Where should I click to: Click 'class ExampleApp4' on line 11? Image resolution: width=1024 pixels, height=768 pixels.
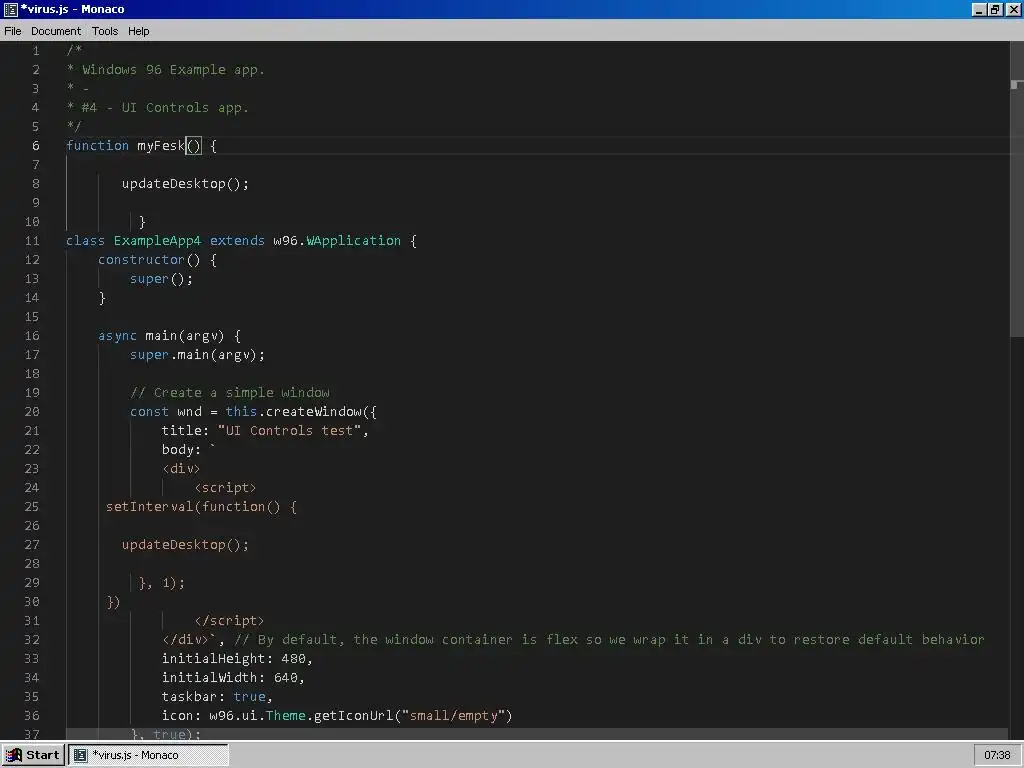[133, 240]
